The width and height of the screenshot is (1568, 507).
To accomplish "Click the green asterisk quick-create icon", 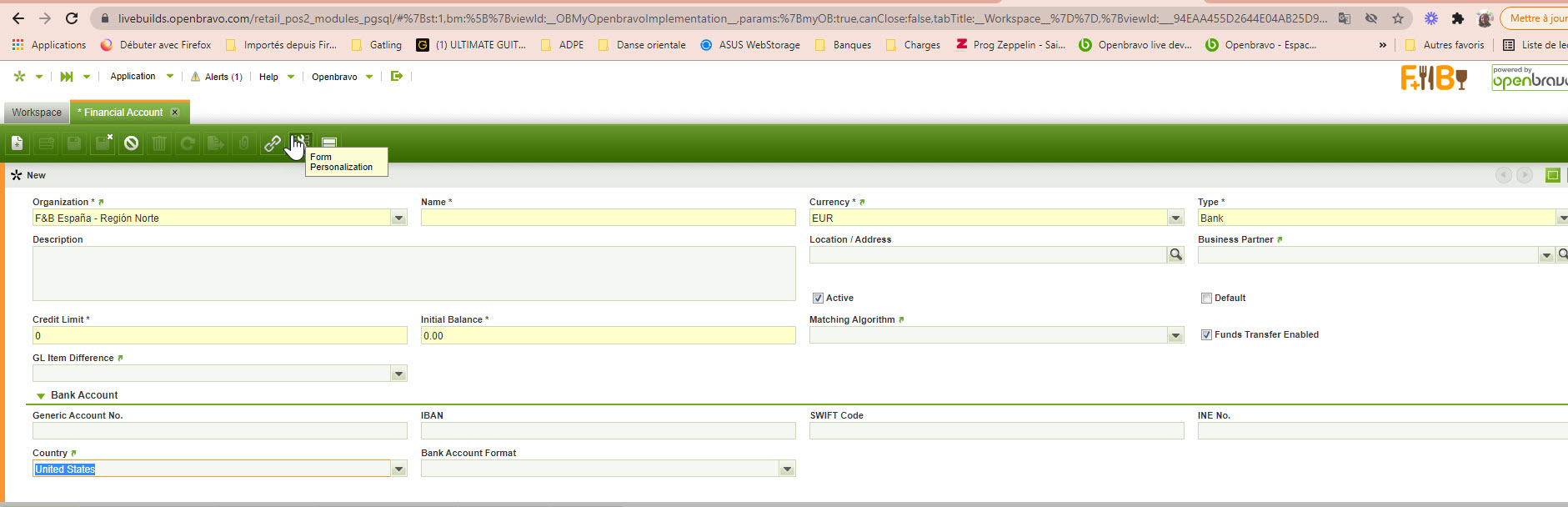I will [19, 76].
